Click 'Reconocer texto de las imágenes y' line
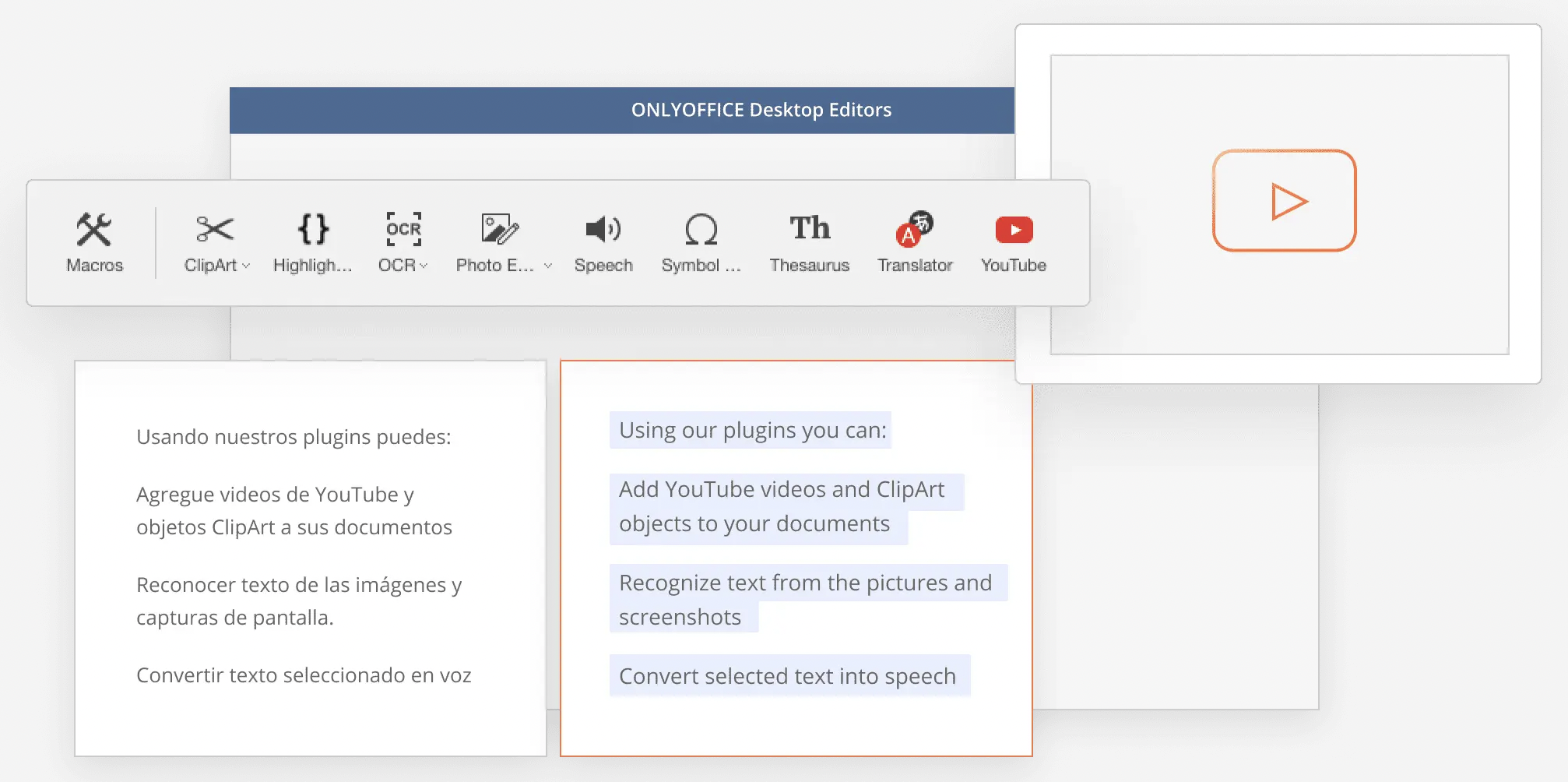This screenshot has width=1568, height=782. click(299, 585)
